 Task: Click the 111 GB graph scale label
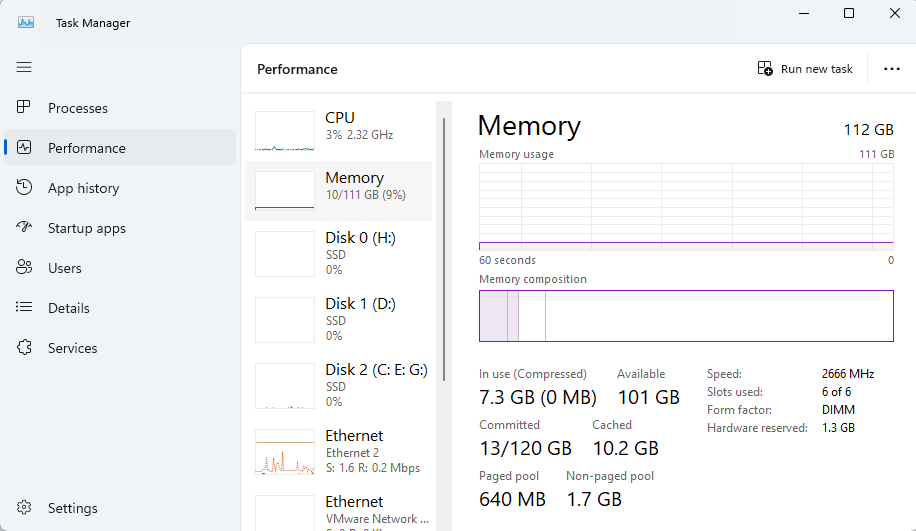pyautogui.click(x=876, y=154)
